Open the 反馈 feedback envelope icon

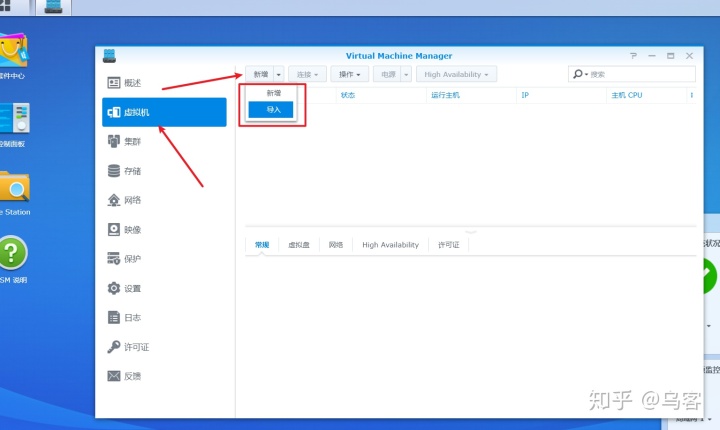[x=113, y=376]
